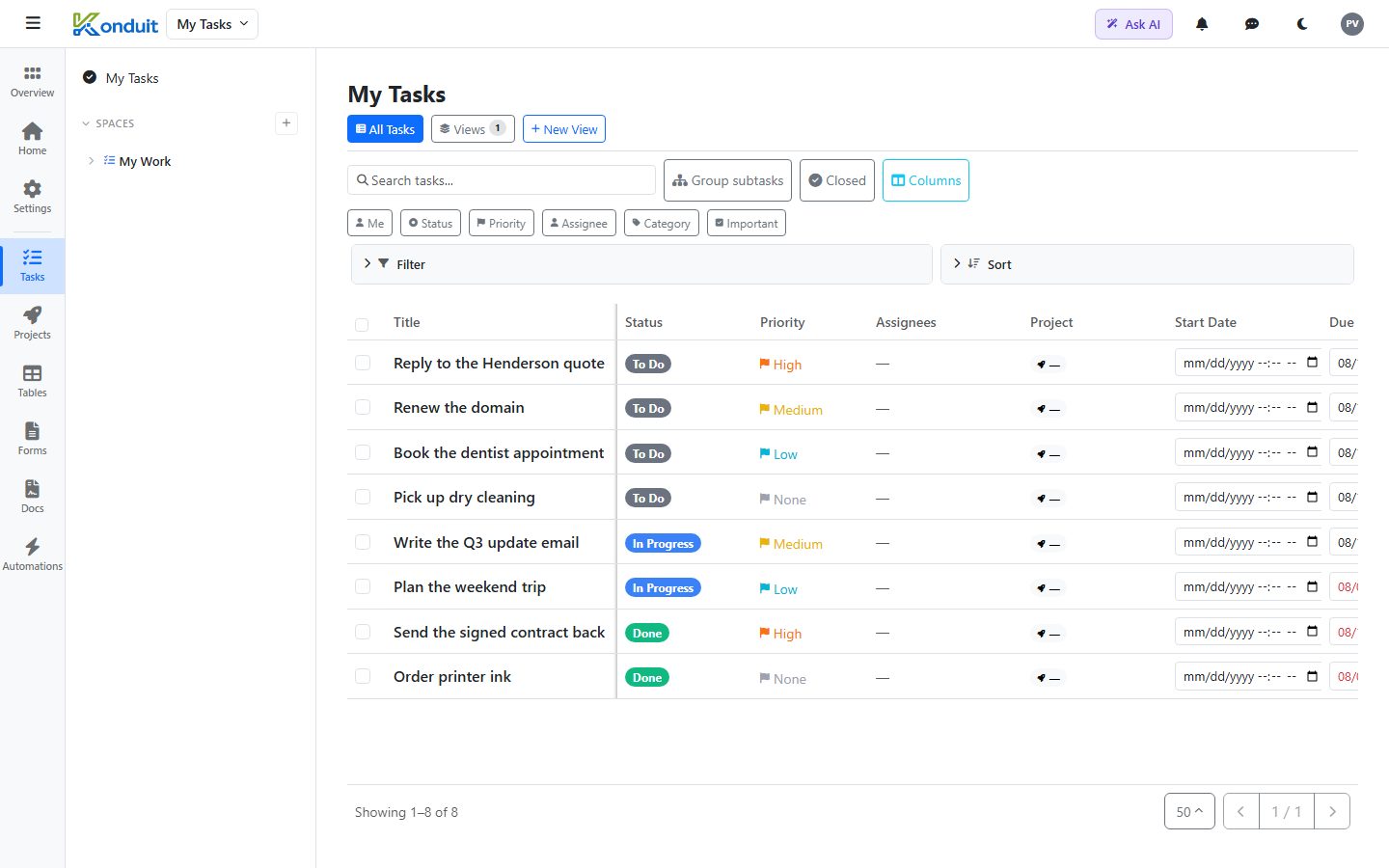The image size is (1389, 868).
Task: Go to Overview in sidebar
Action: 32,82
